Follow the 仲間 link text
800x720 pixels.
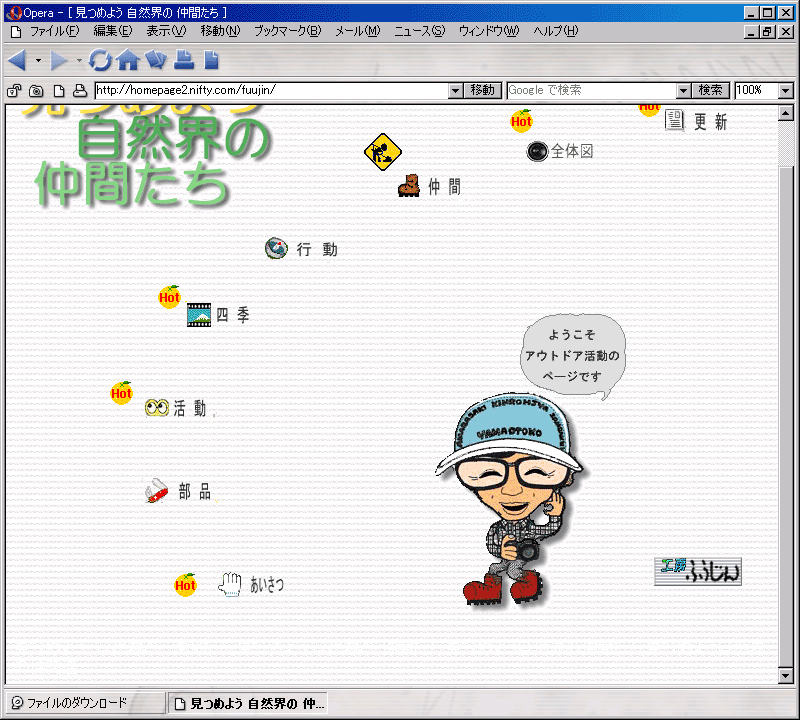point(444,187)
